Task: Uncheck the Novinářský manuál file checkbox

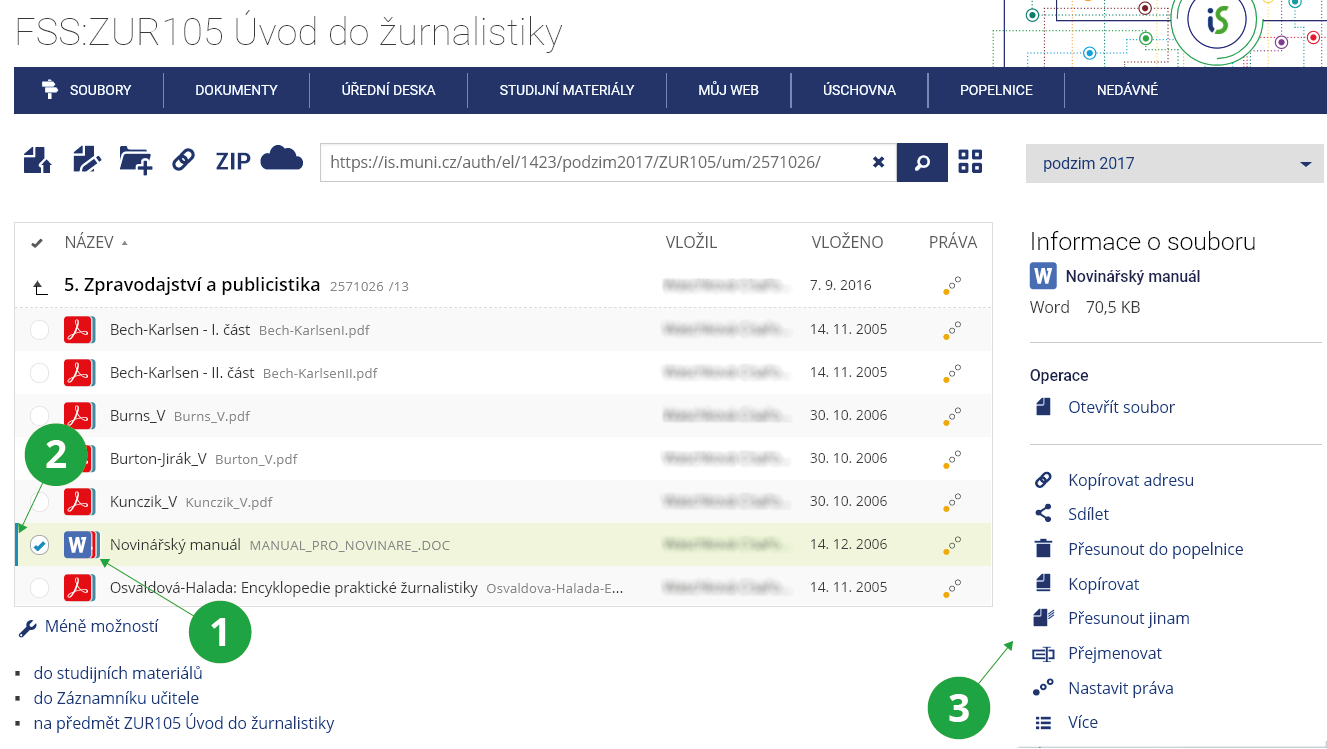Action: tap(39, 545)
